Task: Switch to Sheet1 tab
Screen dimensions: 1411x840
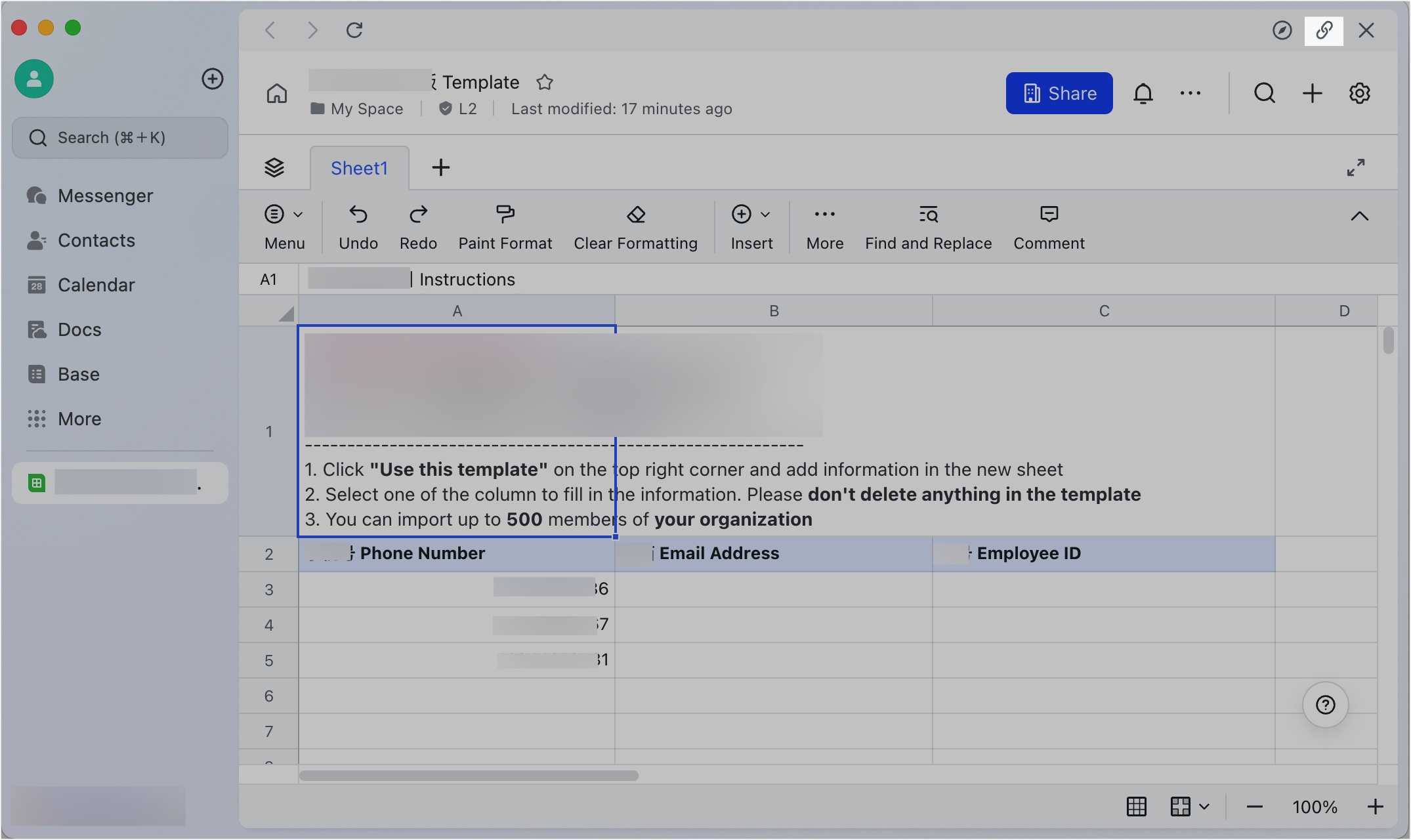Action: pos(359,169)
